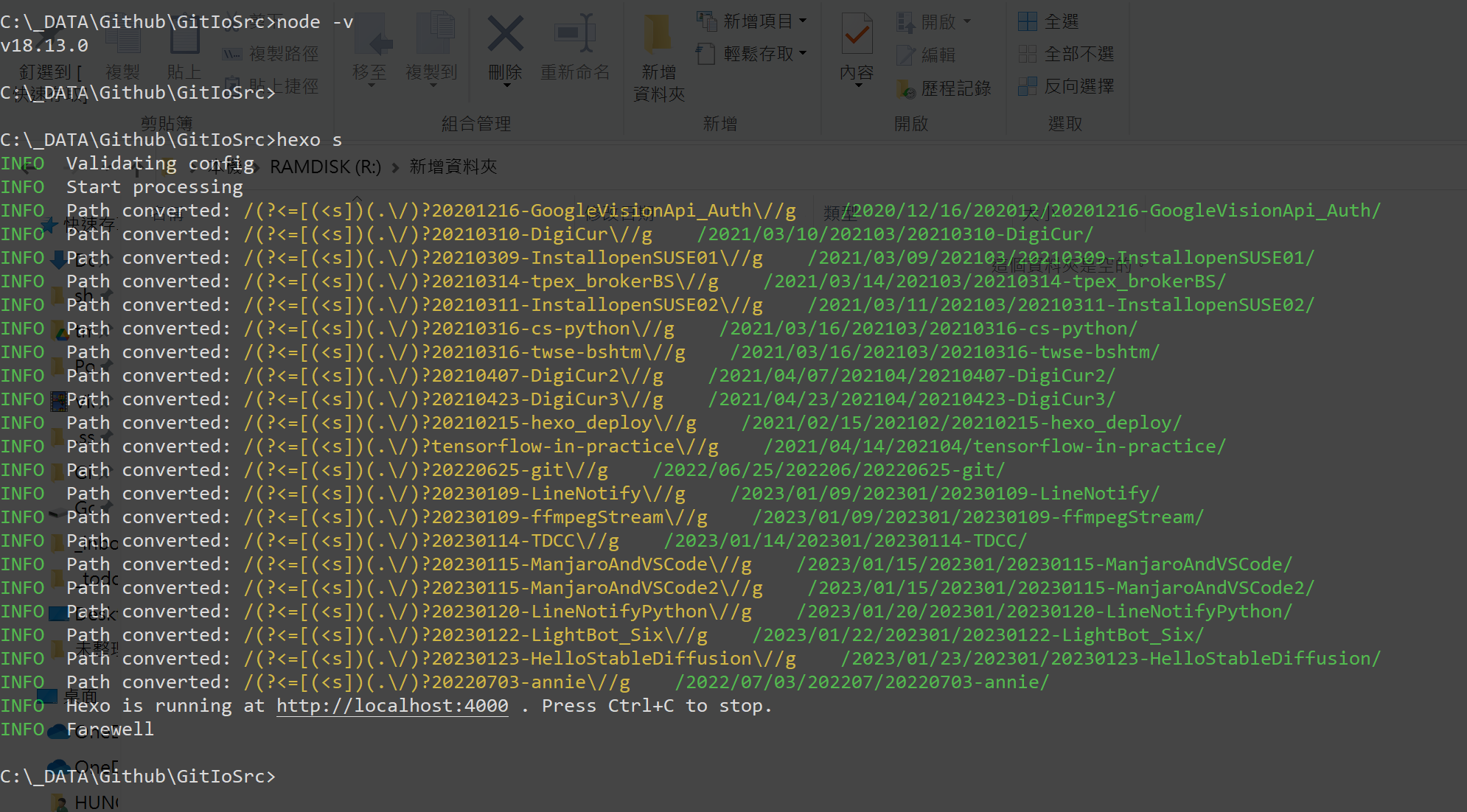Image resolution: width=1467 pixels, height=812 pixels.
Task: Click the 'Start processing' line in terminal
Action: (155, 187)
